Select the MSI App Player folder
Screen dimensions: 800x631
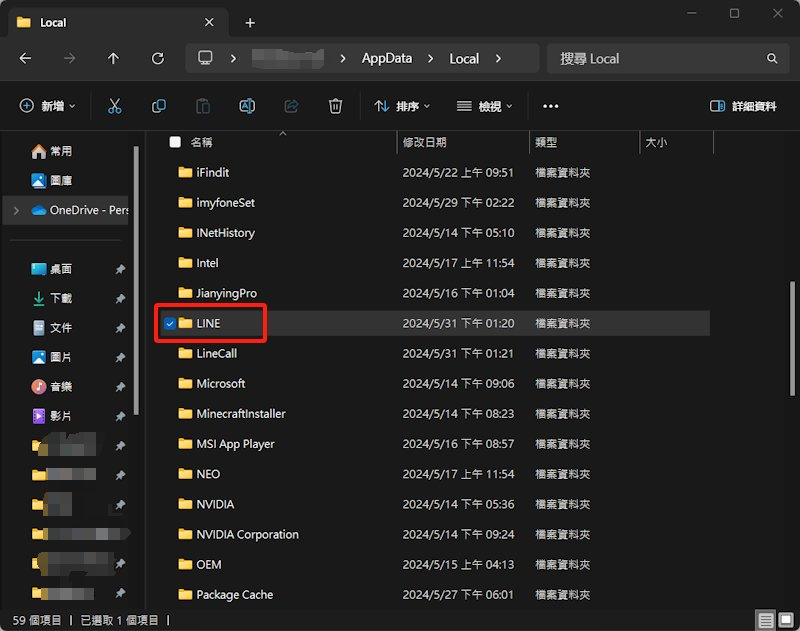pyautogui.click(x=235, y=444)
